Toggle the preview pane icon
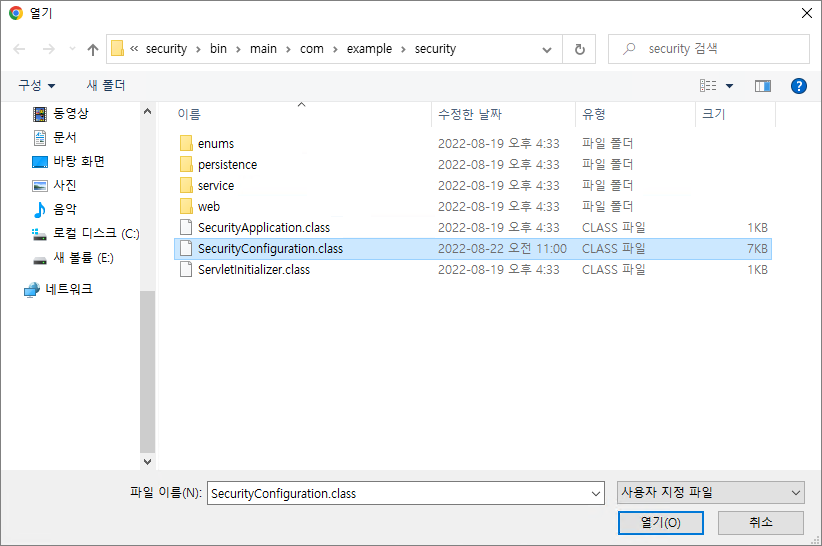This screenshot has height=546, width=822. coord(763,86)
